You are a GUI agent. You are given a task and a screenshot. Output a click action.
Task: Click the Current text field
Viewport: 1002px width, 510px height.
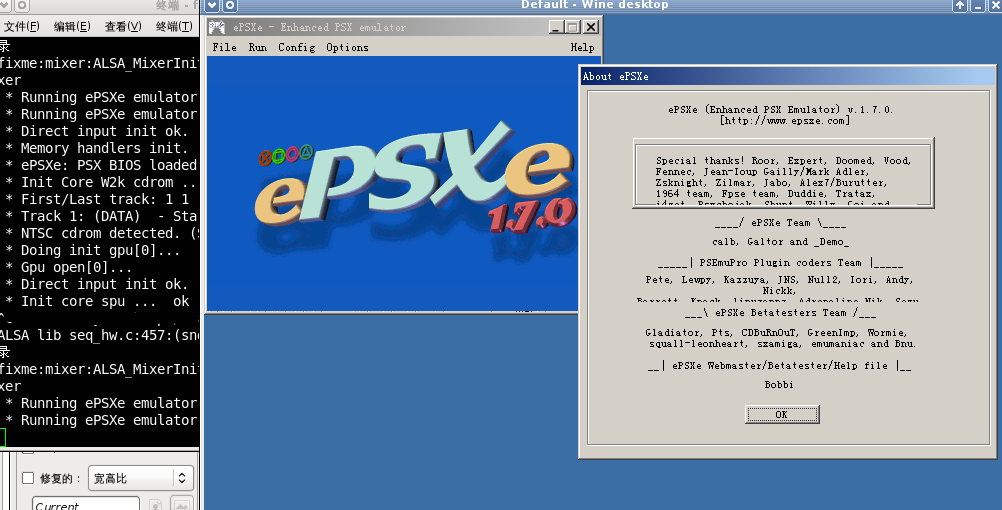point(86,504)
